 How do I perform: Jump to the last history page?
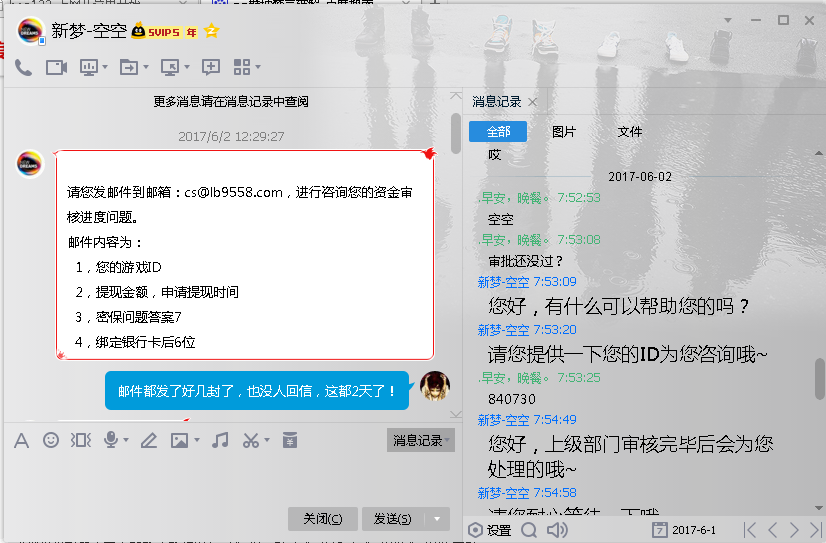[815, 530]
